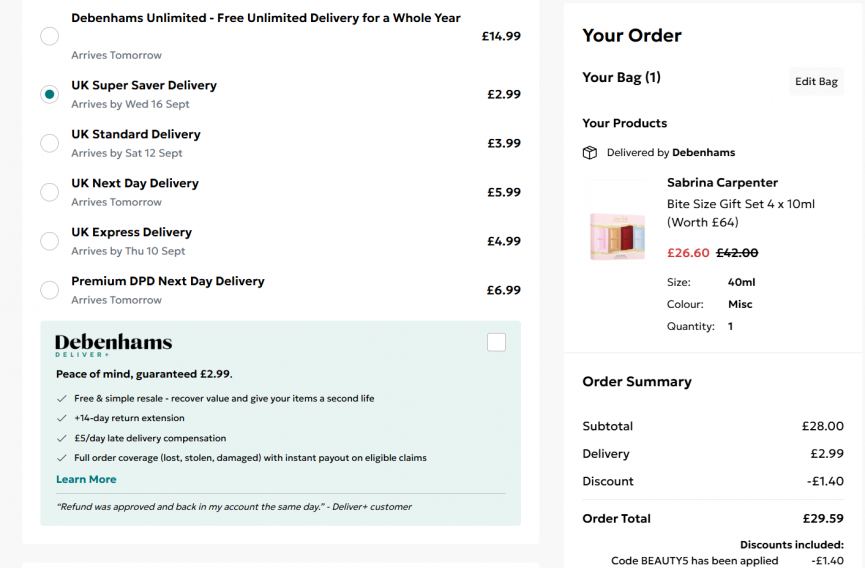
Task: Tick the Debenhams Deliver+ checkbox
Action: (x=496, y=342)
